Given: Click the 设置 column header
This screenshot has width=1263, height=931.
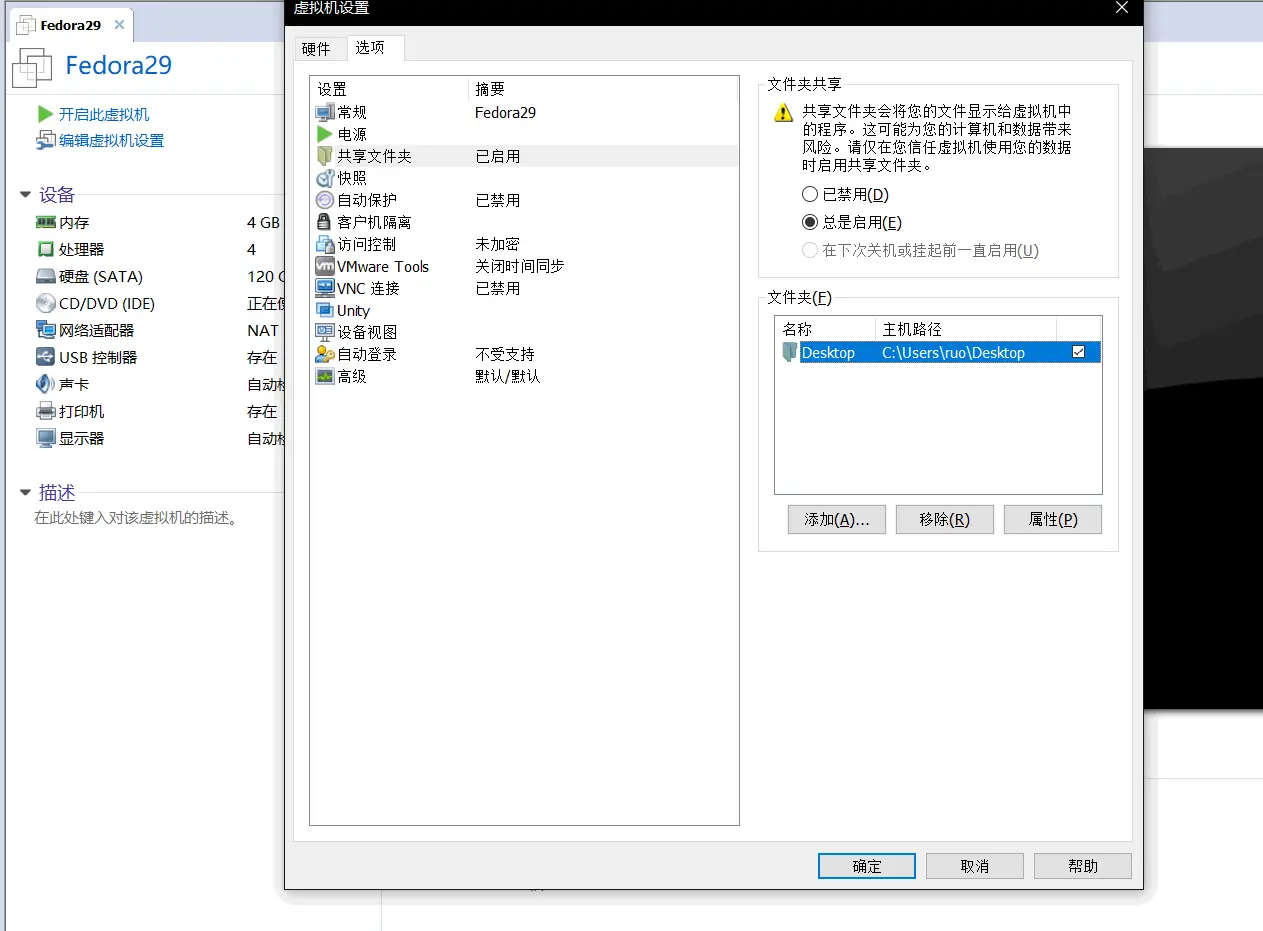Looking at the screenshot, I should click(389, 89).
